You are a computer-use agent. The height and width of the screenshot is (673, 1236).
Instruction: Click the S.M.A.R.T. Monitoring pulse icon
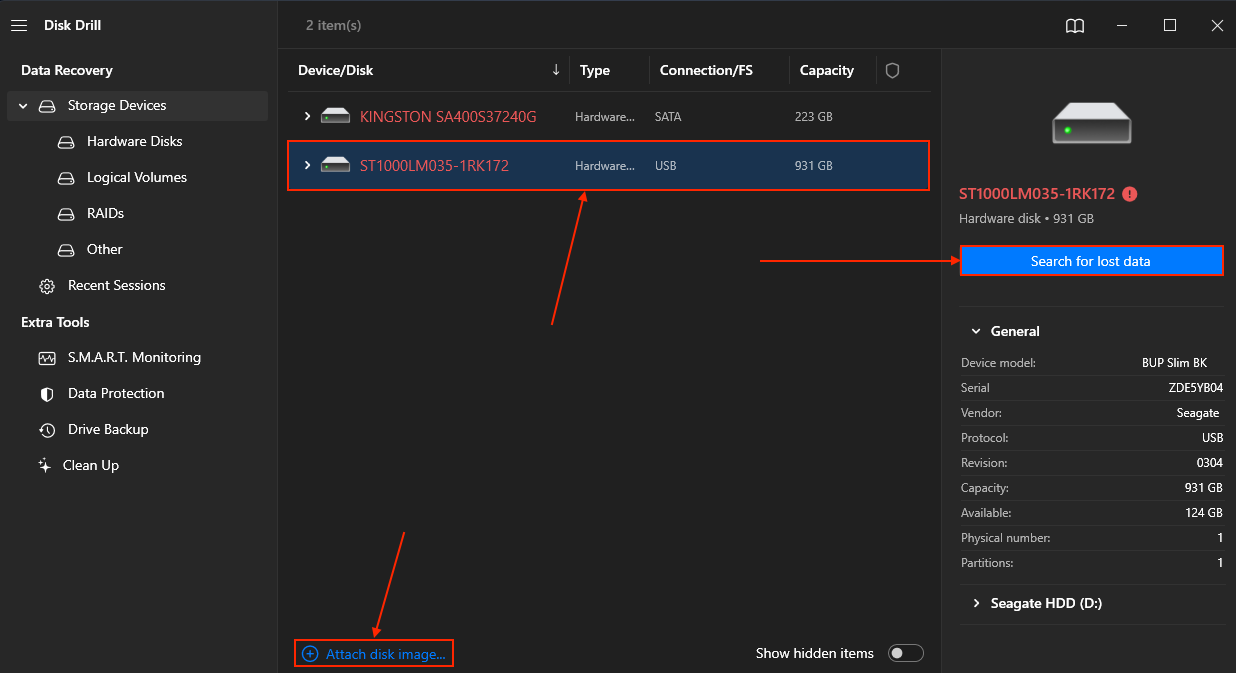click(x=47, y=358)
